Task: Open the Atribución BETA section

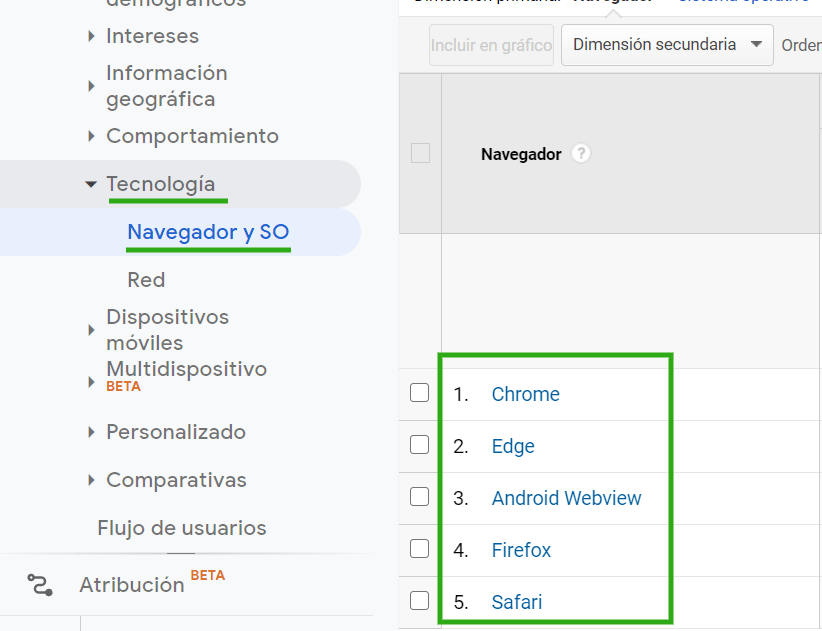Action: tap(152, 584)
